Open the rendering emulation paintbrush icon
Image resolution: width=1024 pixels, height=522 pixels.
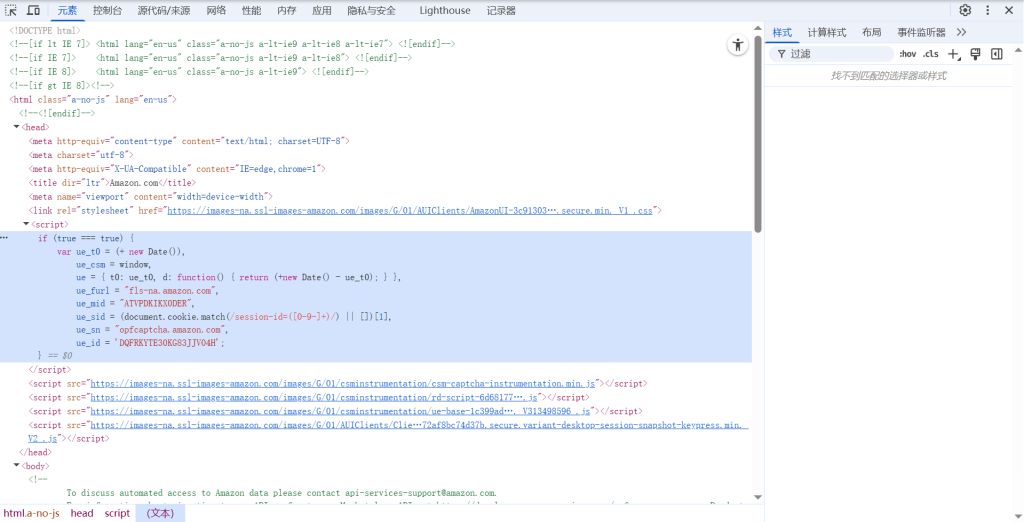[x=975, y=54]
